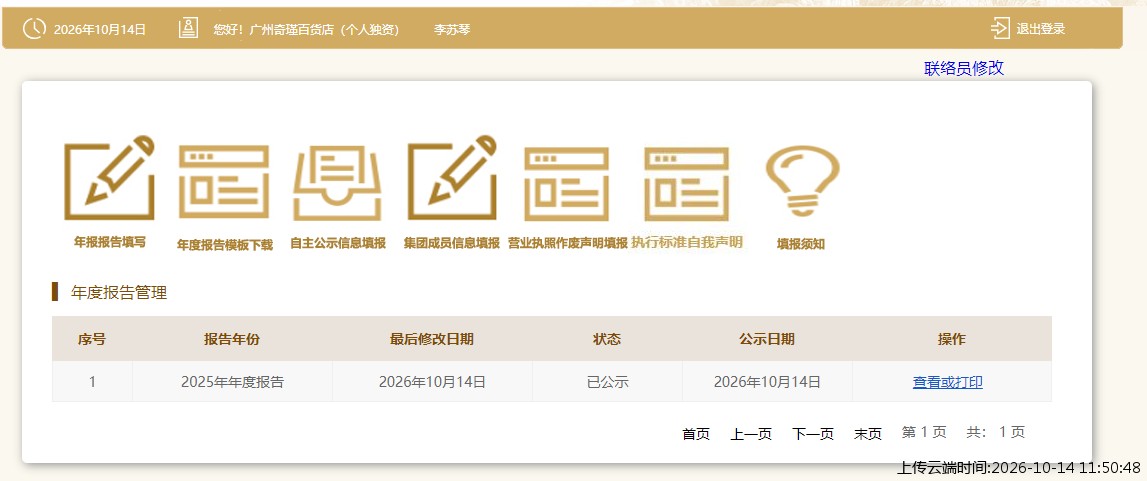Viewport: 1147px width, 481px height.
Task: Click the 序号 column header
Action: [92, 339]
